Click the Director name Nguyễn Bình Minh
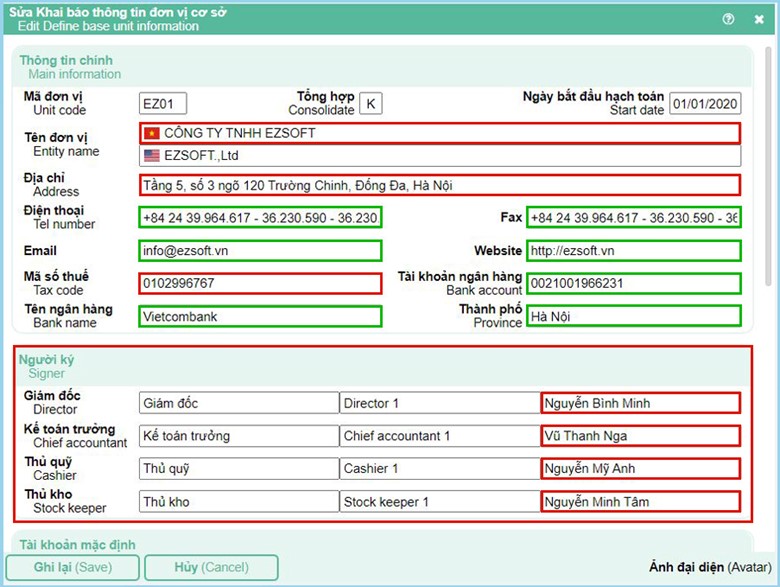The image size is (780, 587). 640,403
